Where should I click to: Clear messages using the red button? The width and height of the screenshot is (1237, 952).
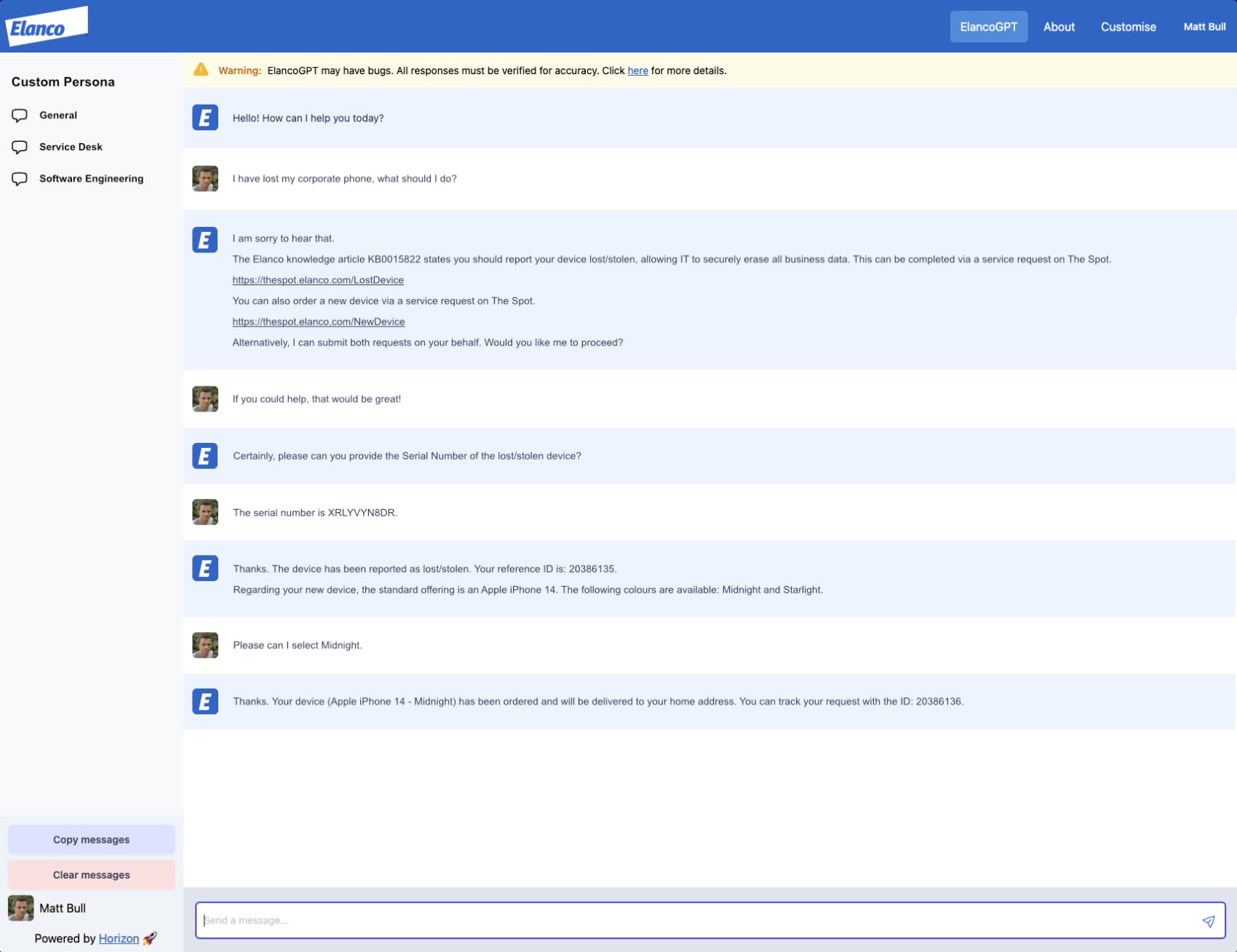point(91,875)
